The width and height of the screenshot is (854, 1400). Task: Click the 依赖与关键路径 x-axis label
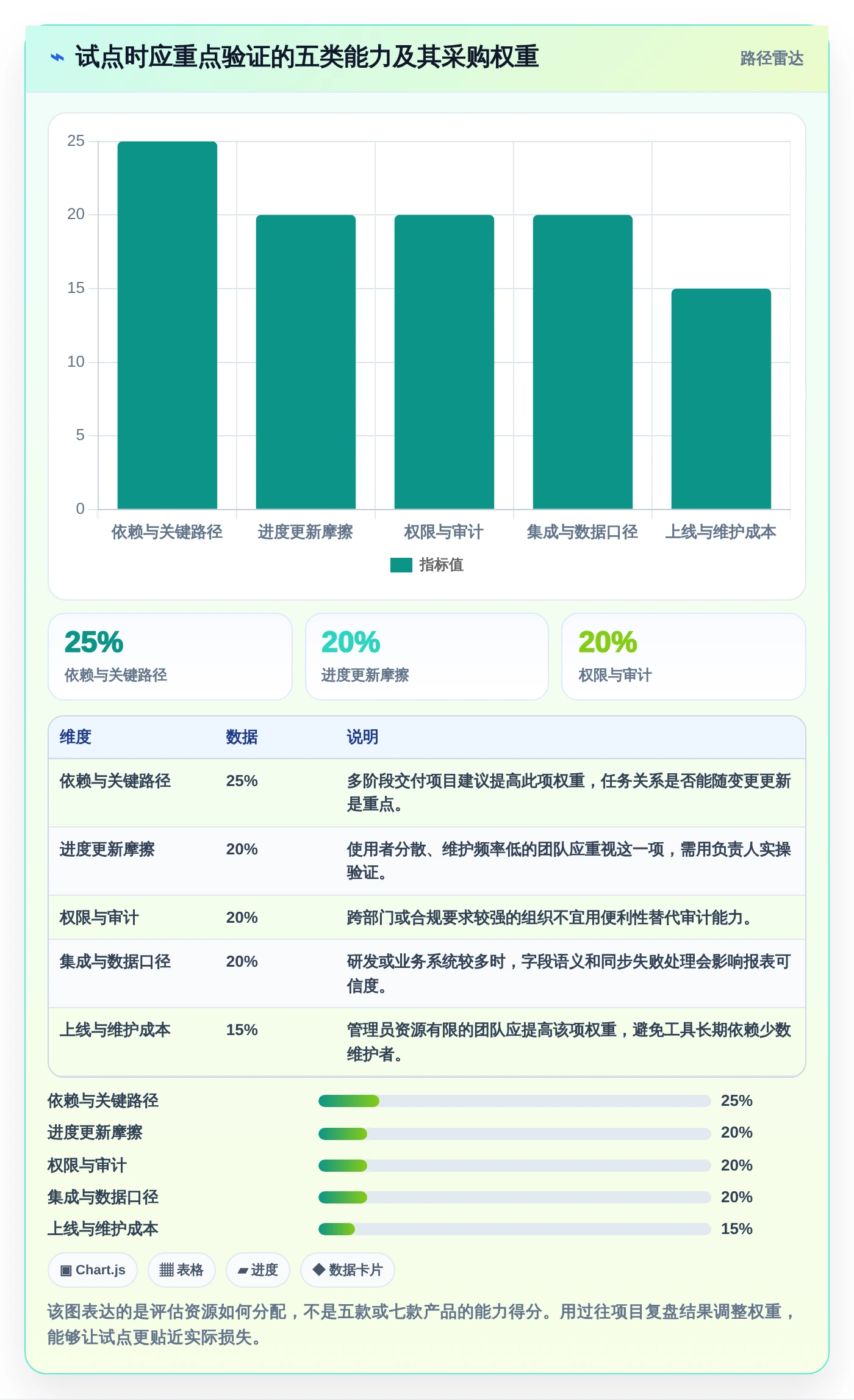[x=167, y=532]
